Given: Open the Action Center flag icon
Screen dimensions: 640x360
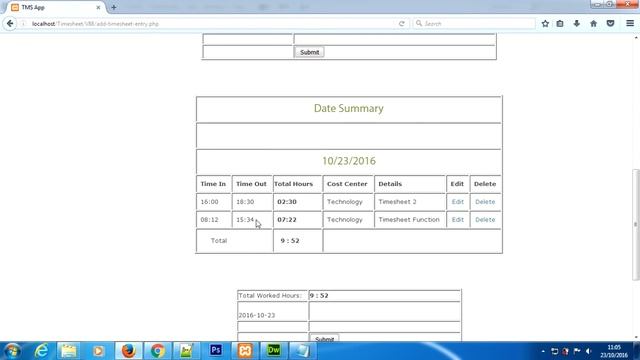Looking at the screenshot, I should [577, 351].
